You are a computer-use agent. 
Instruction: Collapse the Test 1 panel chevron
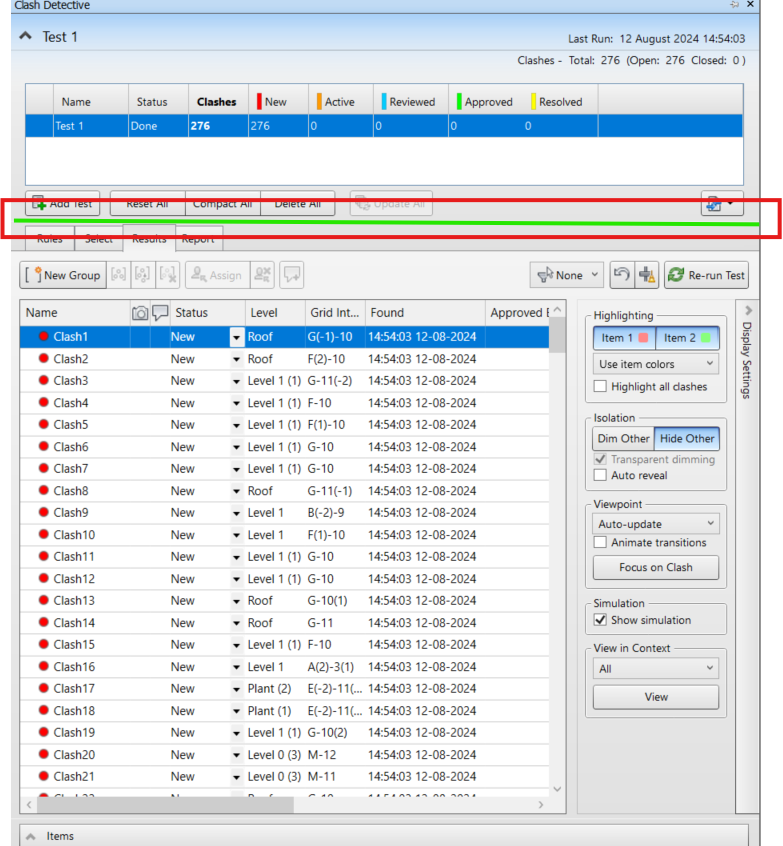[25, 36]
